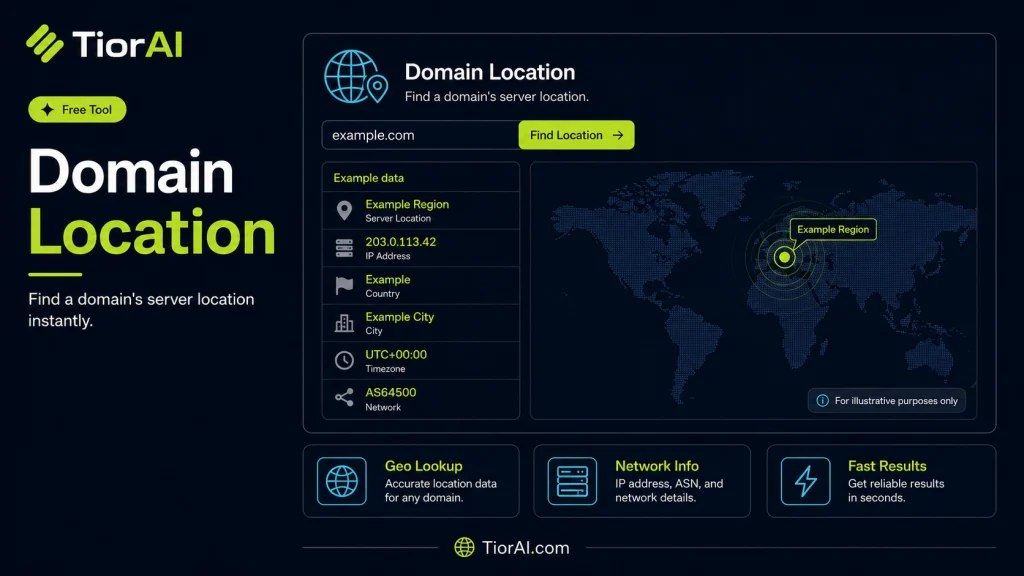
Task: Click the sparkle icon in Free Tool badge
Action: 48,110
